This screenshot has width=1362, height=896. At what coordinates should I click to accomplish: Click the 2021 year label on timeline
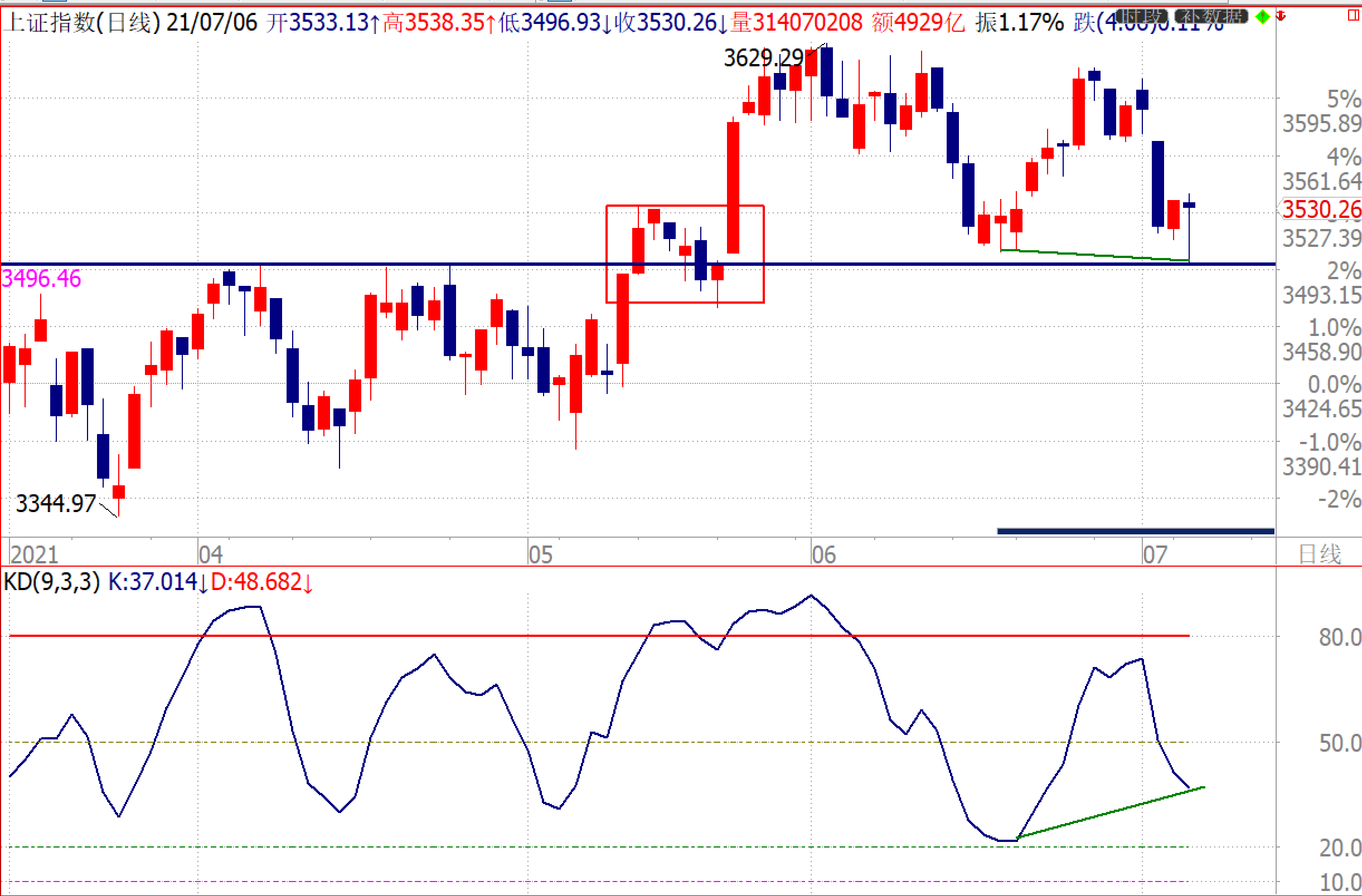click(x=35, y=554)
